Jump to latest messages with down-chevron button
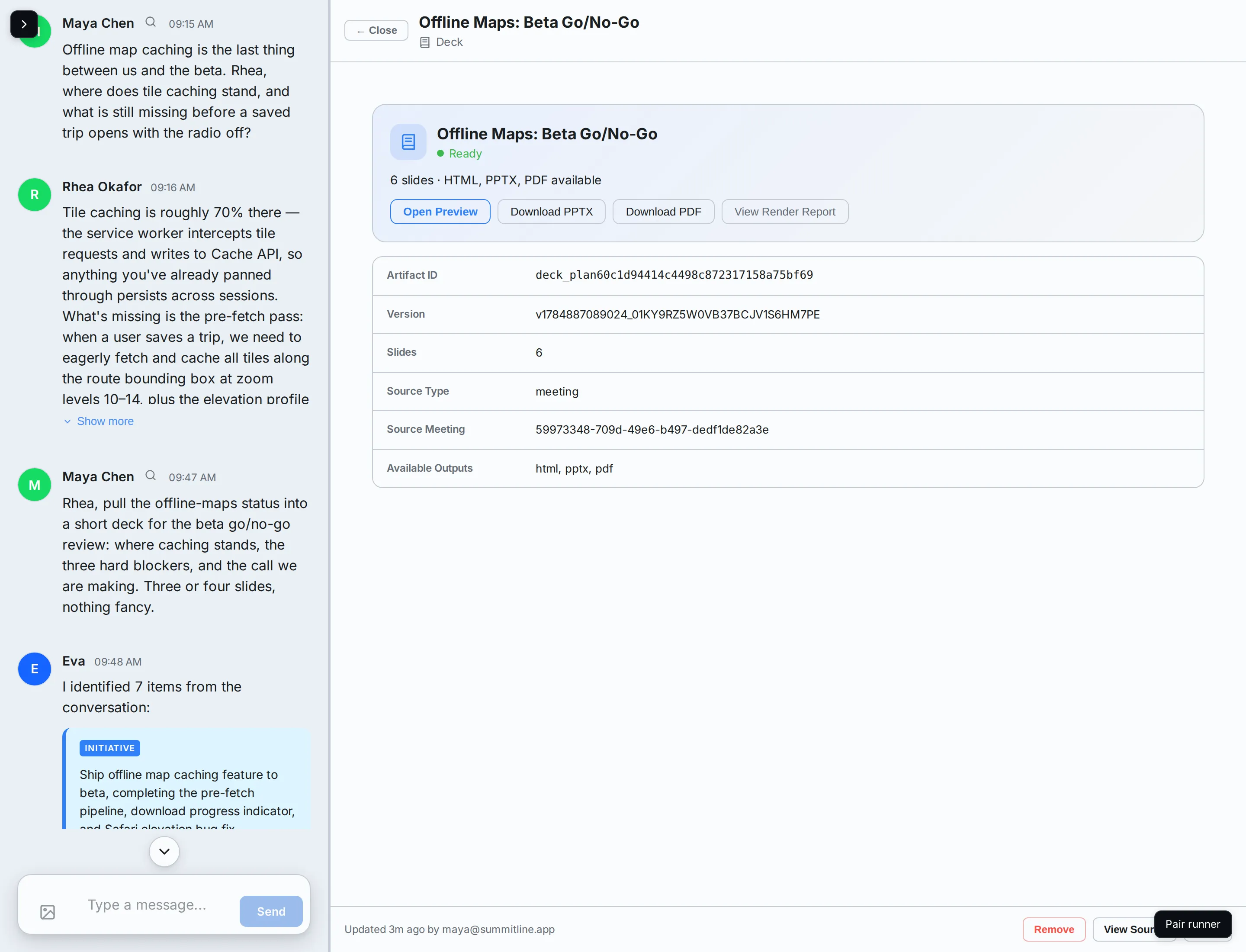1246x952 pixels. (164, 851)
